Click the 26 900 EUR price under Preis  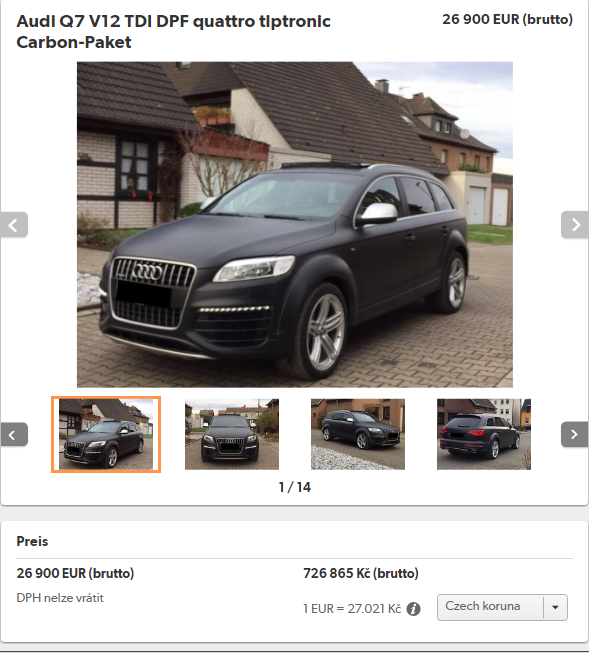tap(75, 573)
